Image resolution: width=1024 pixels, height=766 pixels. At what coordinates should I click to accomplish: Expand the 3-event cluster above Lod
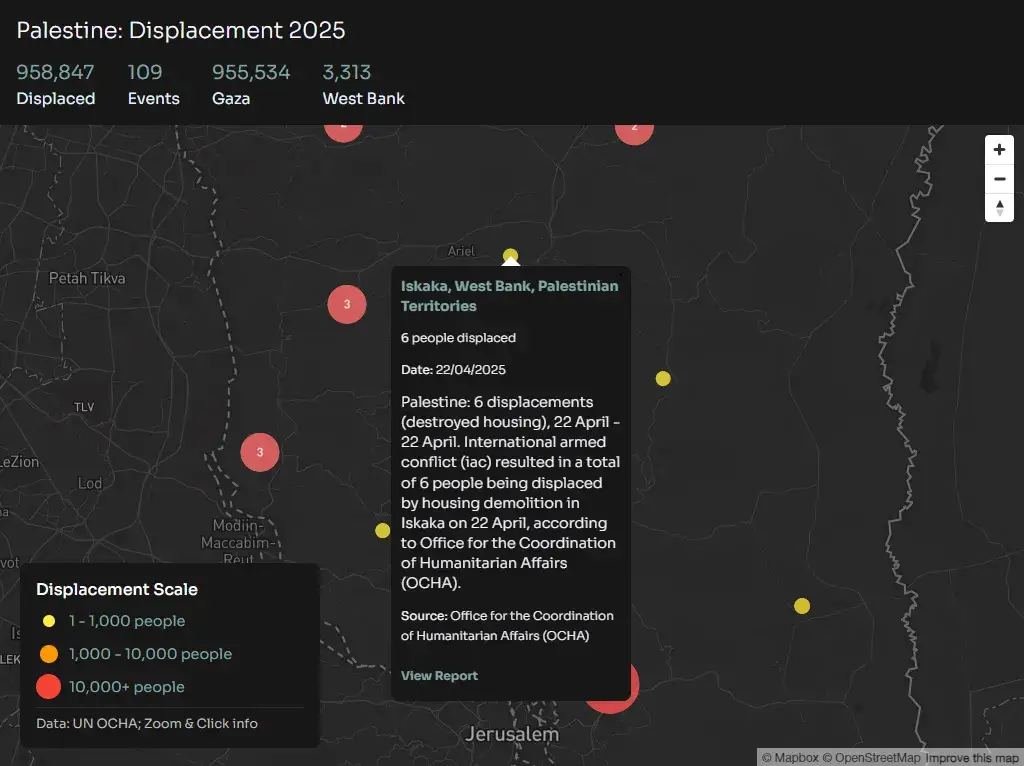click(x=260, y=452)
